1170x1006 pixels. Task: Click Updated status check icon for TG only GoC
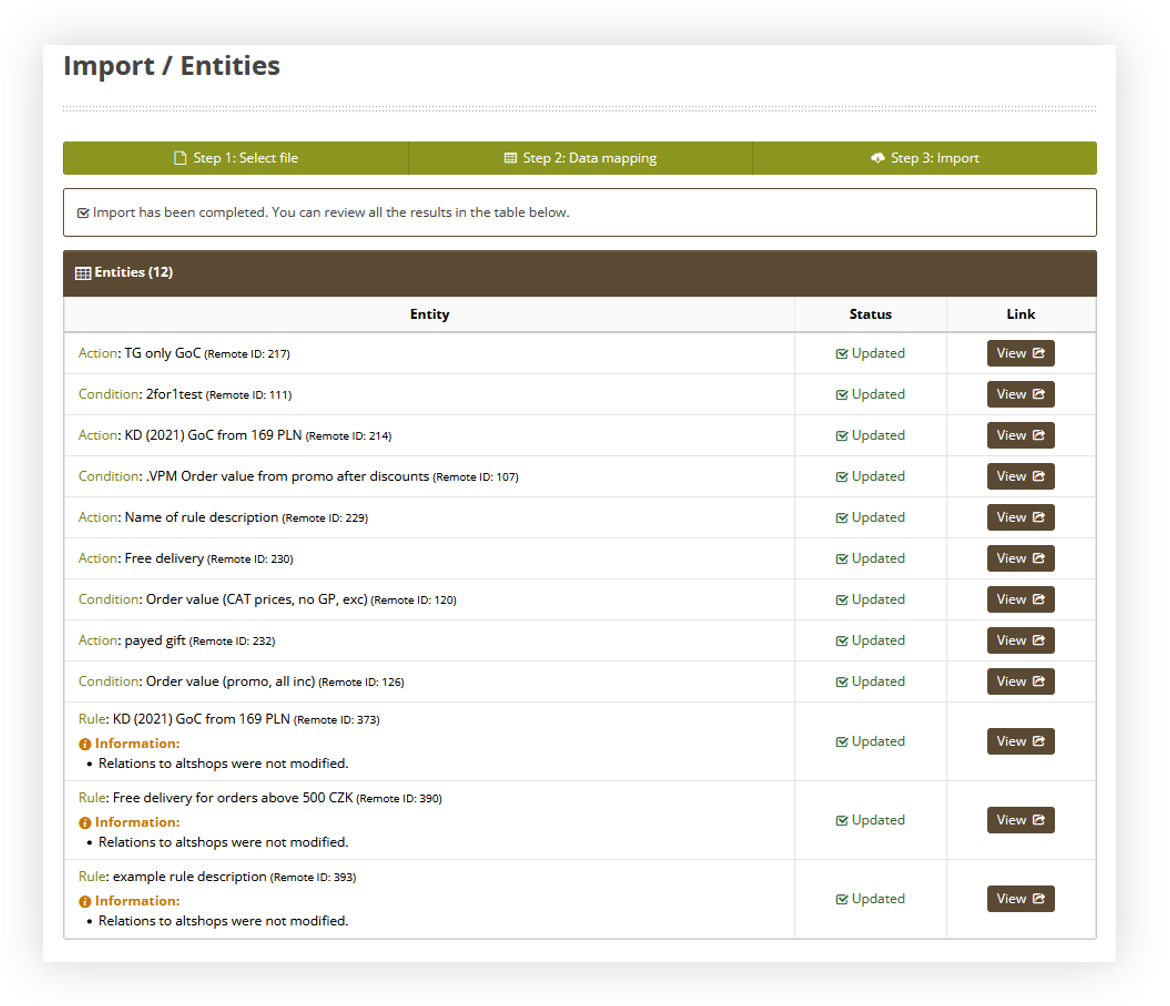tap(842, 354)
